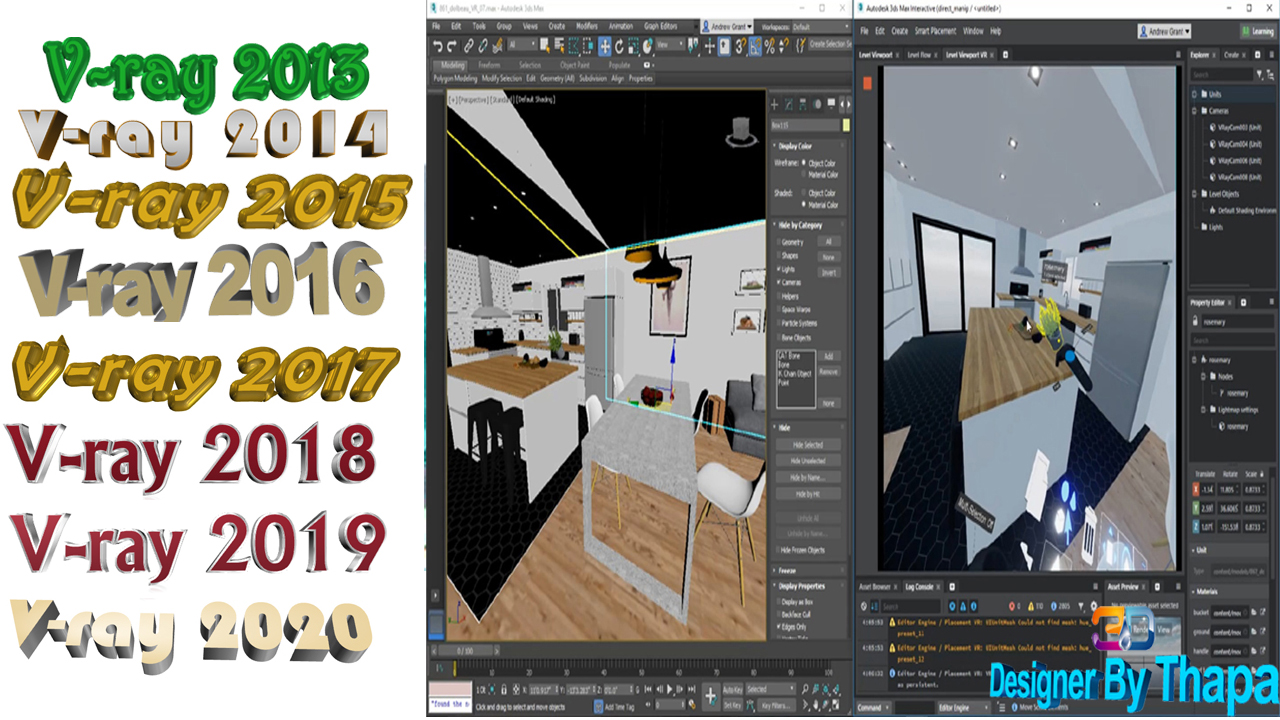Activate the Select and Rotate tool
Image resolution: width=1280 pixels, height=720 pixels.
(619, 46)
